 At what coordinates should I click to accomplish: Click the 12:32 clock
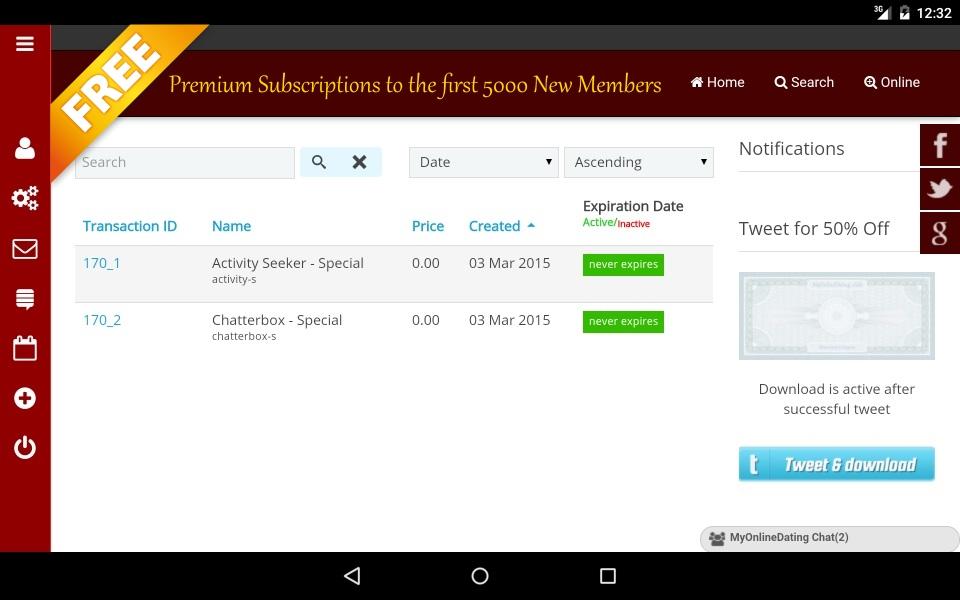coord(934,13)
